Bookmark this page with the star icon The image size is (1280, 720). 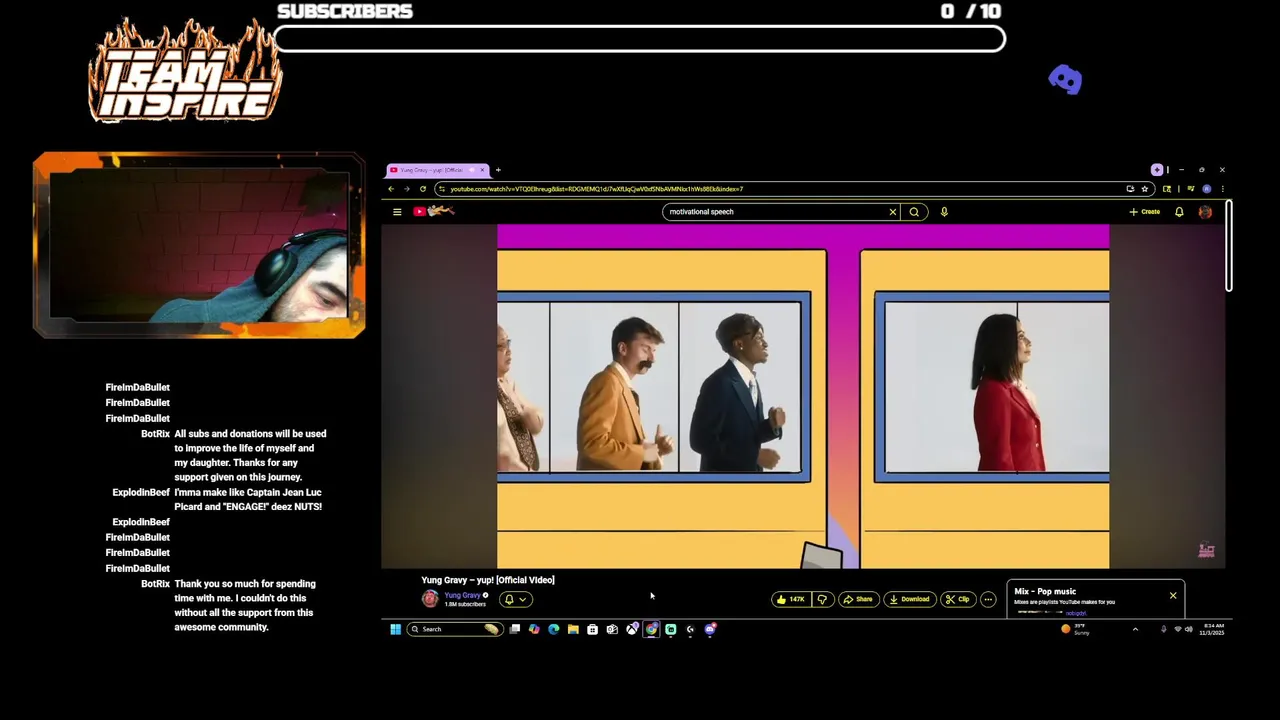click(x=1145, y=189)
